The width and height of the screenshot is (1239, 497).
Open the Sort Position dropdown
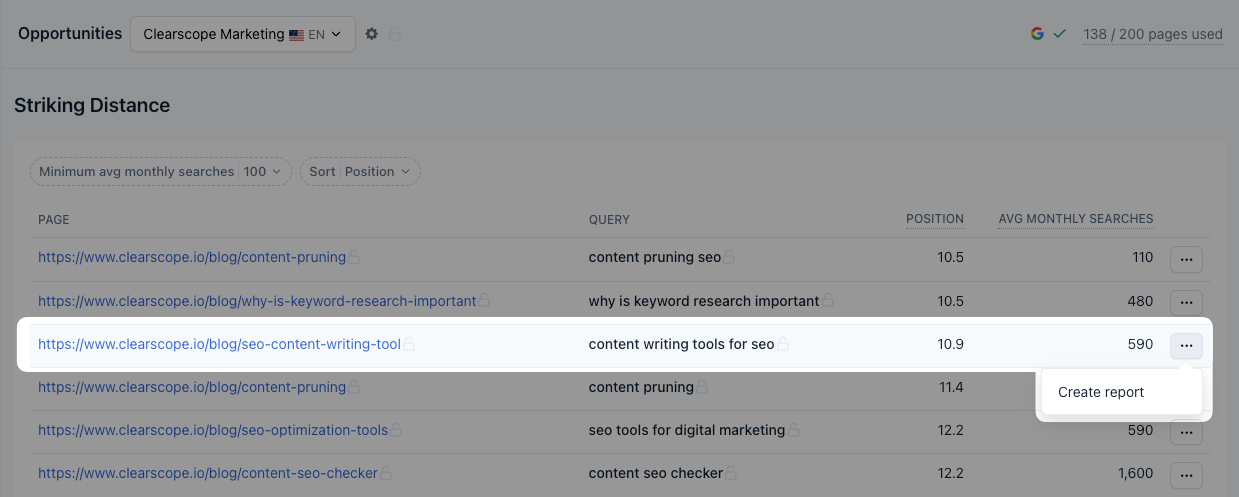click(360, 172)
